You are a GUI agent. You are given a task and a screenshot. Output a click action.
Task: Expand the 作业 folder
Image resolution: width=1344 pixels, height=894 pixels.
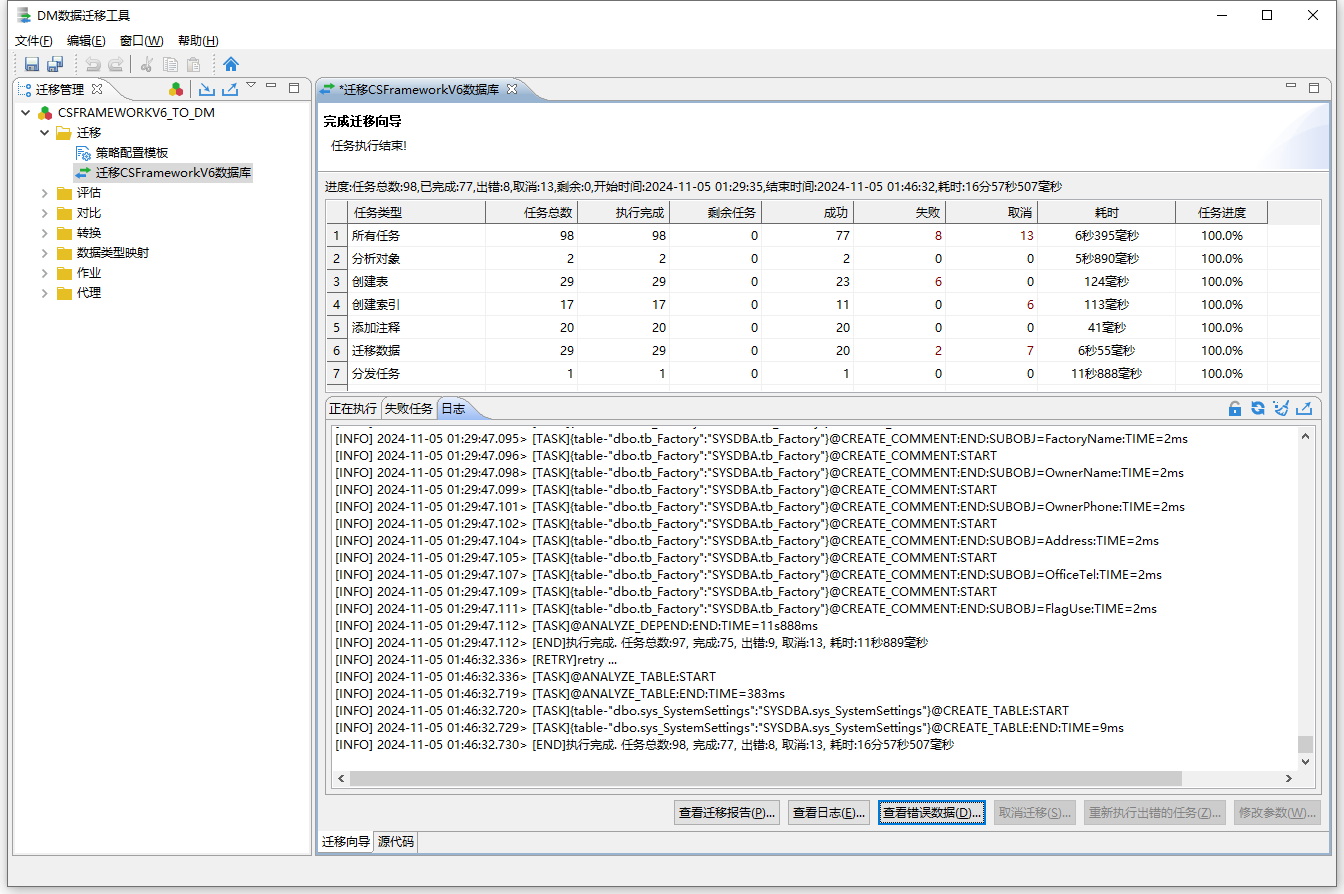coord(45,273)
